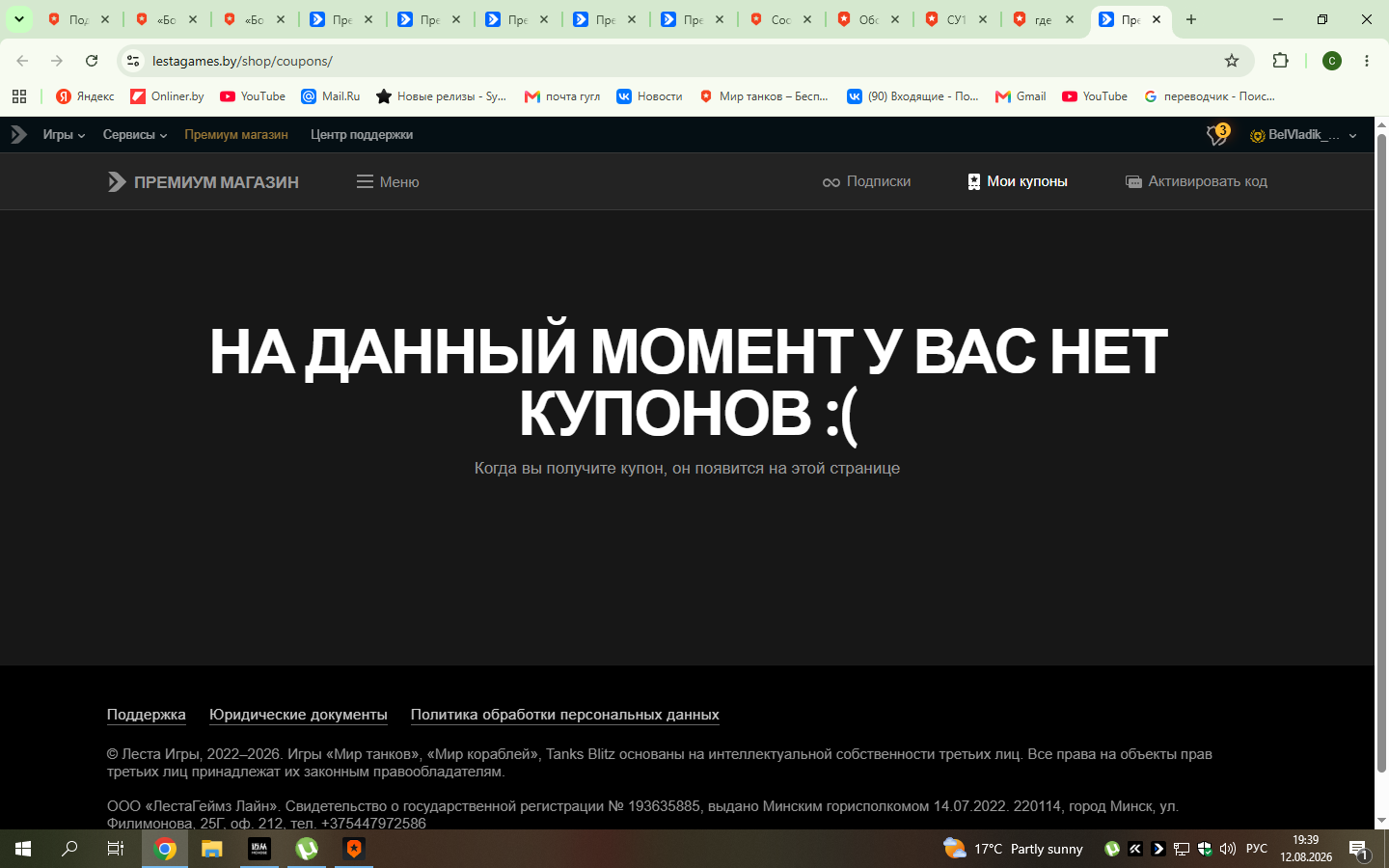Open the volume control in system tray
The width and height of the screenshot is (1389, 868).
[x=1227, y=849]
